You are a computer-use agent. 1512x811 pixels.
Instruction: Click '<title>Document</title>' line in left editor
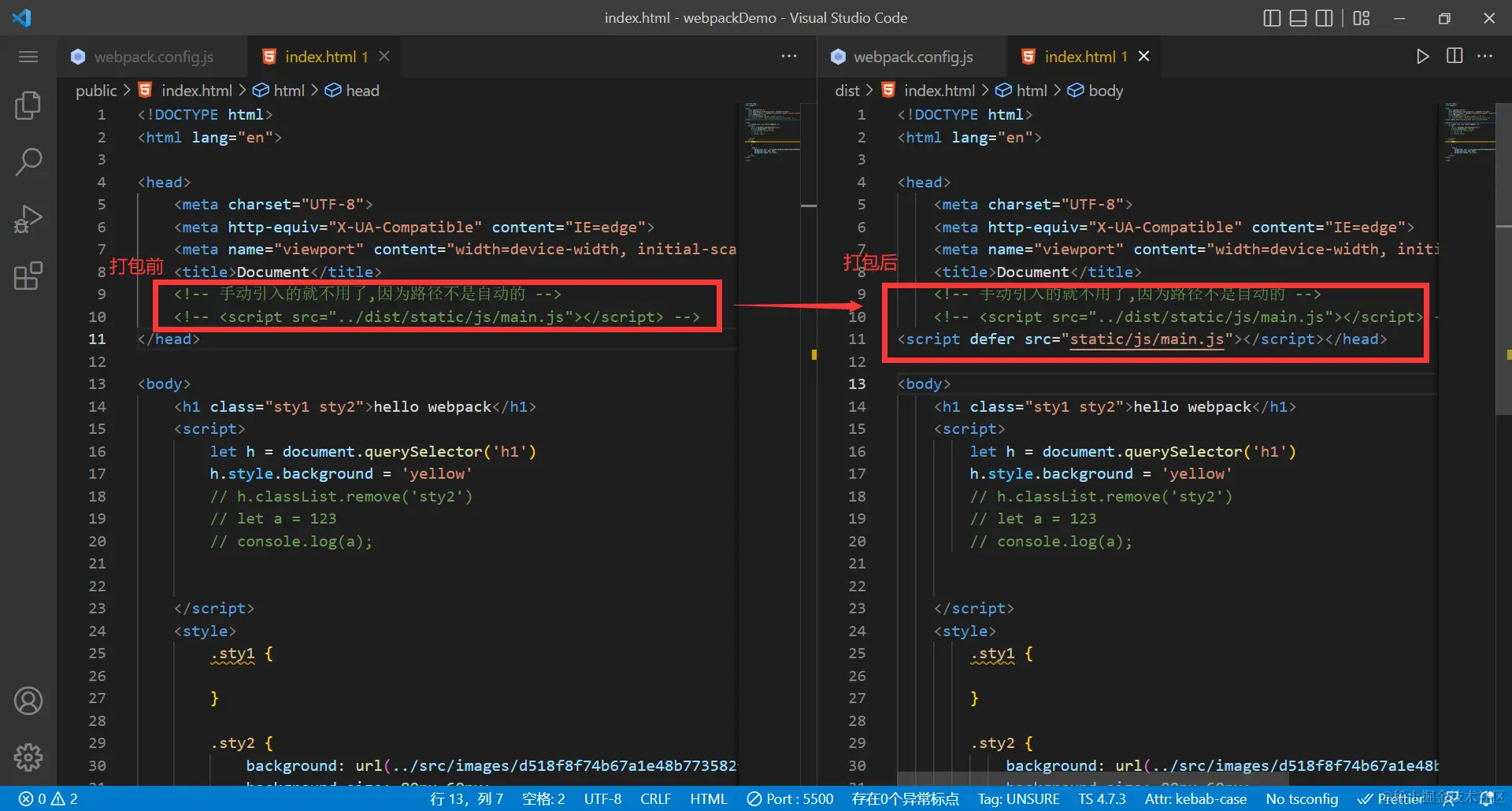pos(278,272)
